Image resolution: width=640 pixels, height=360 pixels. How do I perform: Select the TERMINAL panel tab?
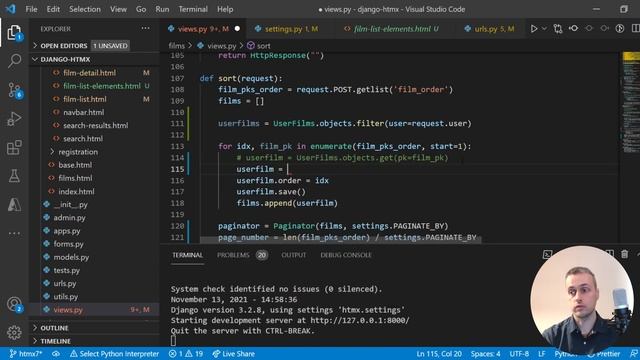click(x=187, y=255)
